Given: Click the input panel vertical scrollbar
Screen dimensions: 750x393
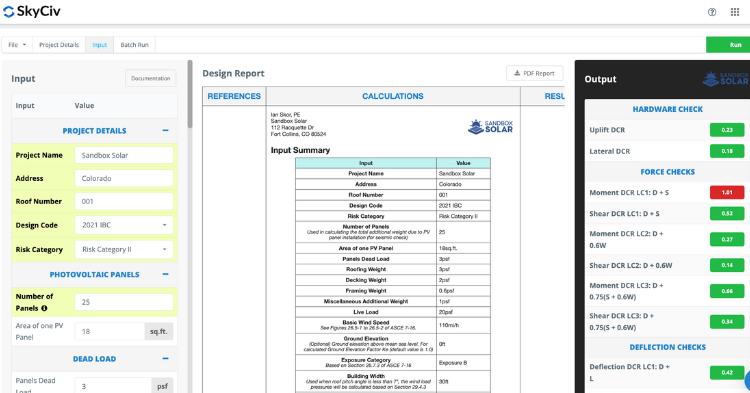Looking at the screenshot, I should [x=190, y=94].
